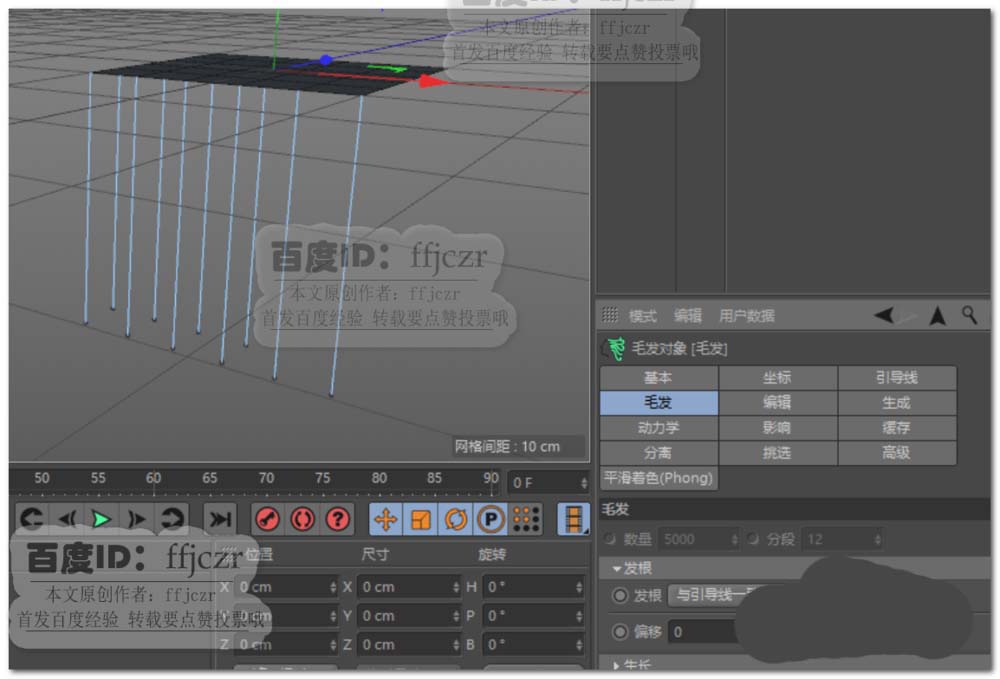Click frame 90 on the timeline ruler
The height and width of the screenshot is (679, 1000).
coord(491,478)
